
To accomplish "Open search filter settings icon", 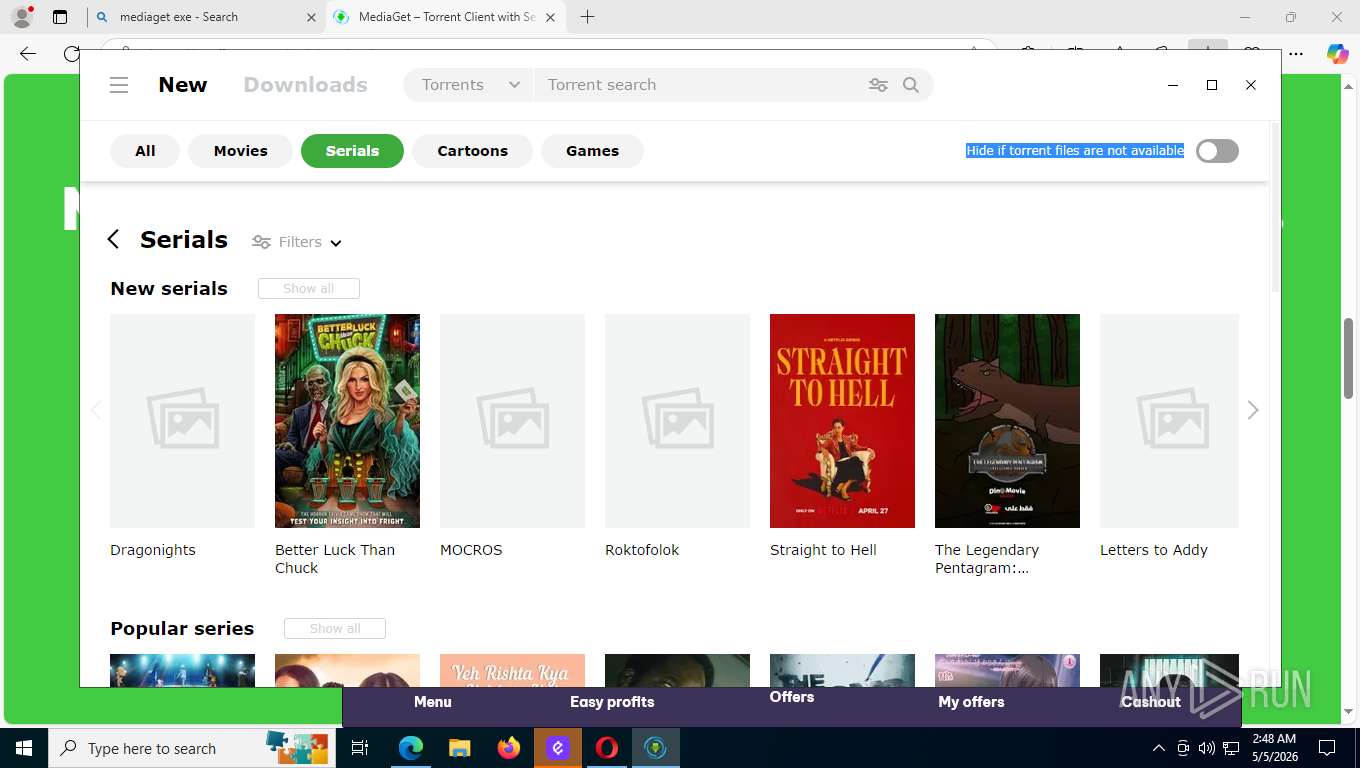I will tap(878, 85).
